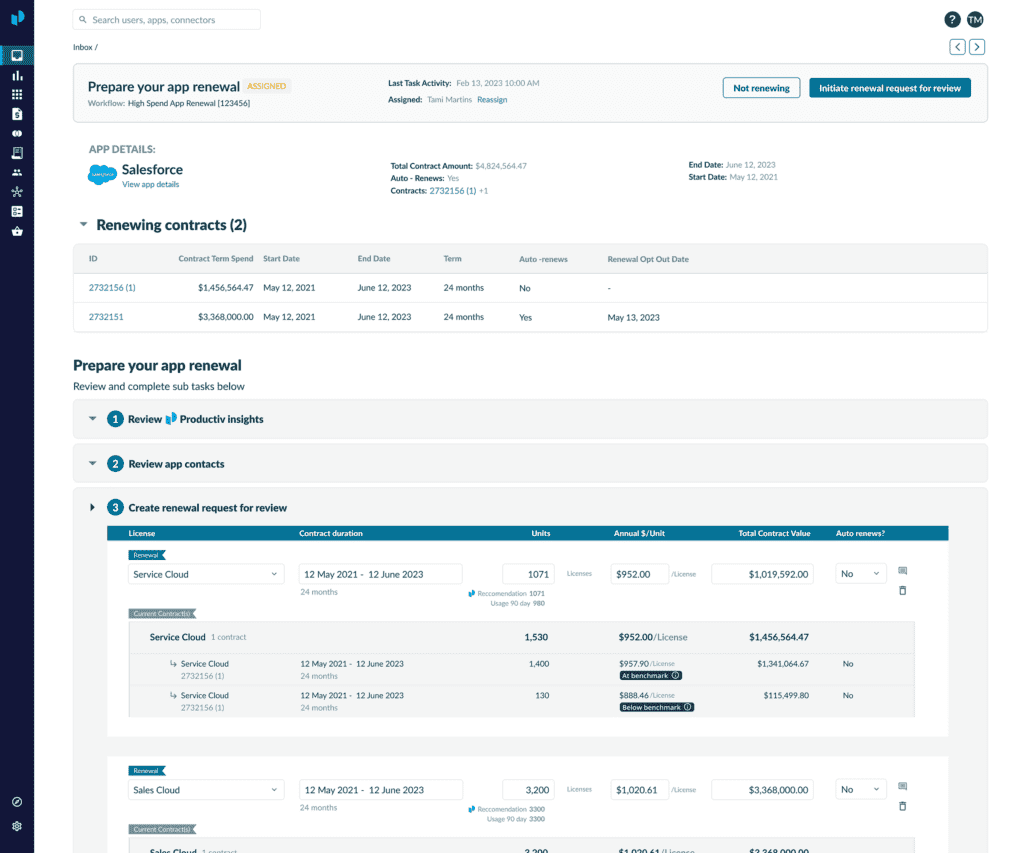Add comment on Sales Cloud renewal row

(x=903, y=786)
